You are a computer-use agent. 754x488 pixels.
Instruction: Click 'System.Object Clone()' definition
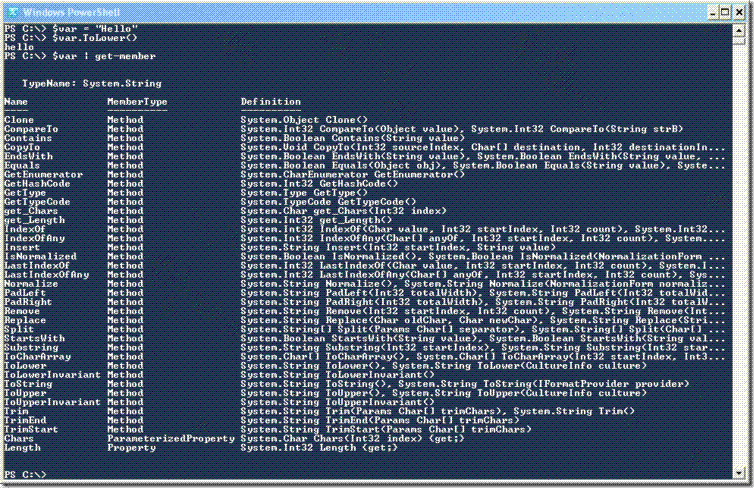click(x=304, y=120)
